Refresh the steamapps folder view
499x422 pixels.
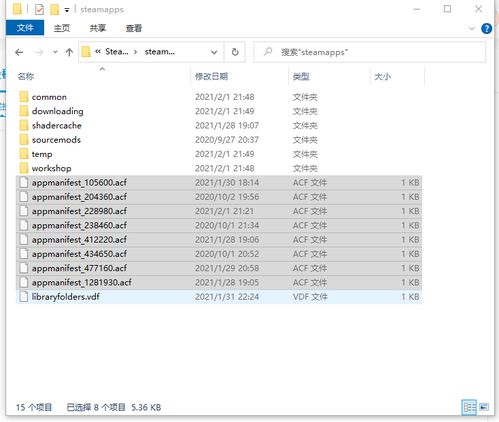(x=235, y=52)
